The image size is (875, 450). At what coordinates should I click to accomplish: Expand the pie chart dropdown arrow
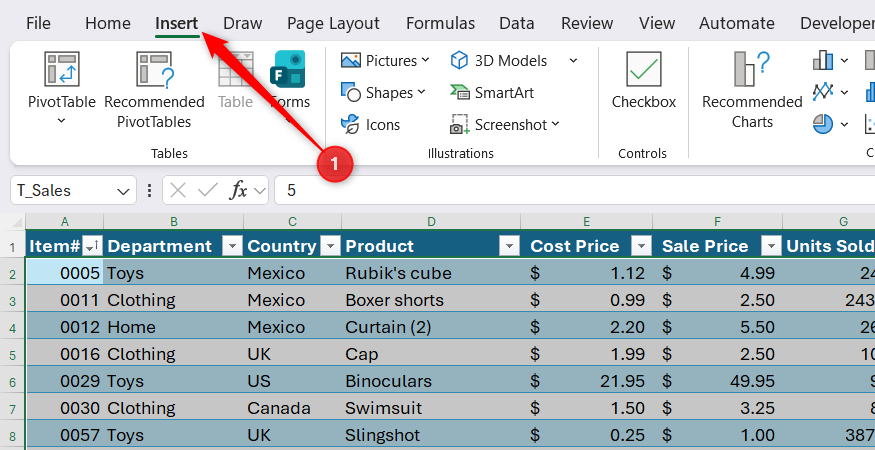pyautogui.click(x=844, y=125)
